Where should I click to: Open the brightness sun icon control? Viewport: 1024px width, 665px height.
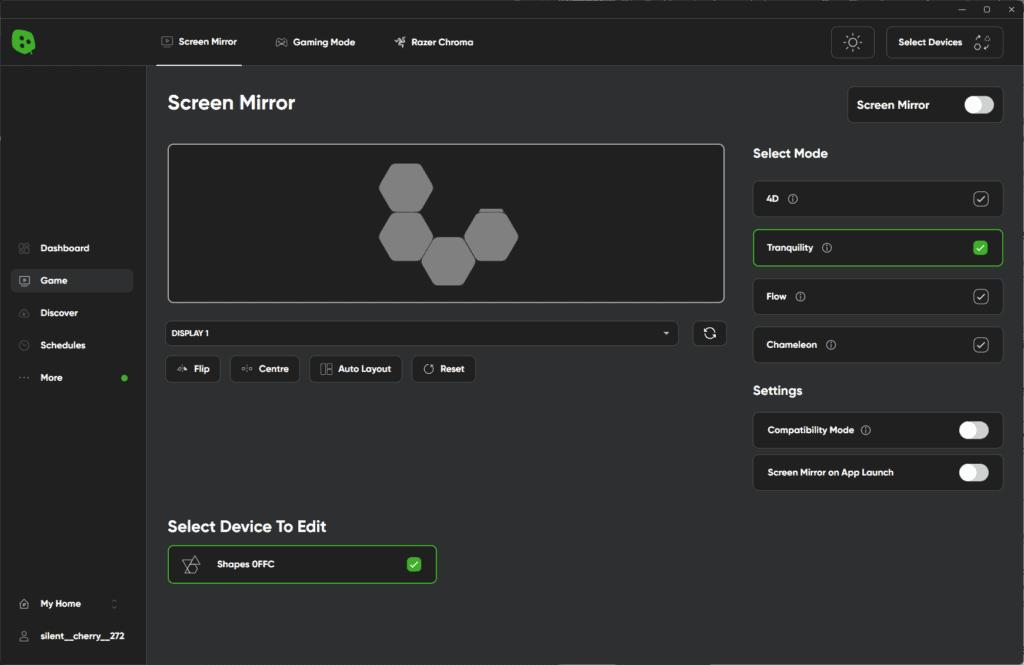(852, 42)
